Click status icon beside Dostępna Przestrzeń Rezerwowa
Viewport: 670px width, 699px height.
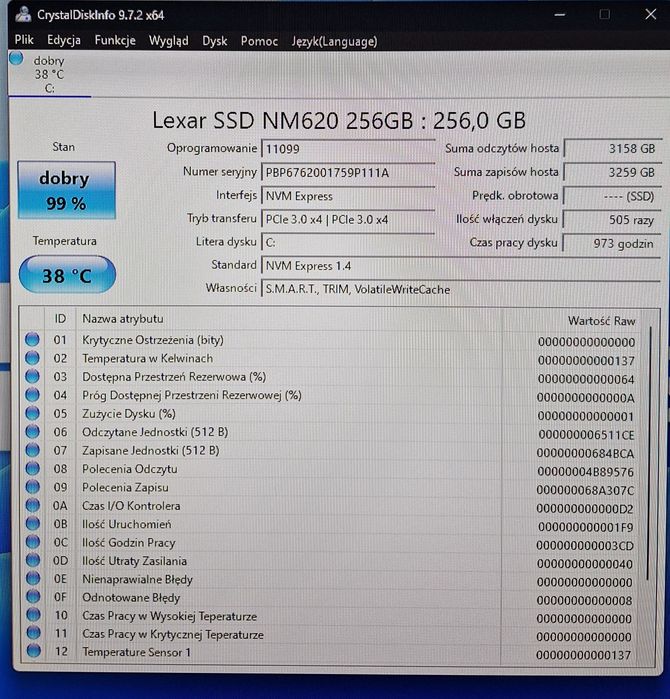click(32, 377)
